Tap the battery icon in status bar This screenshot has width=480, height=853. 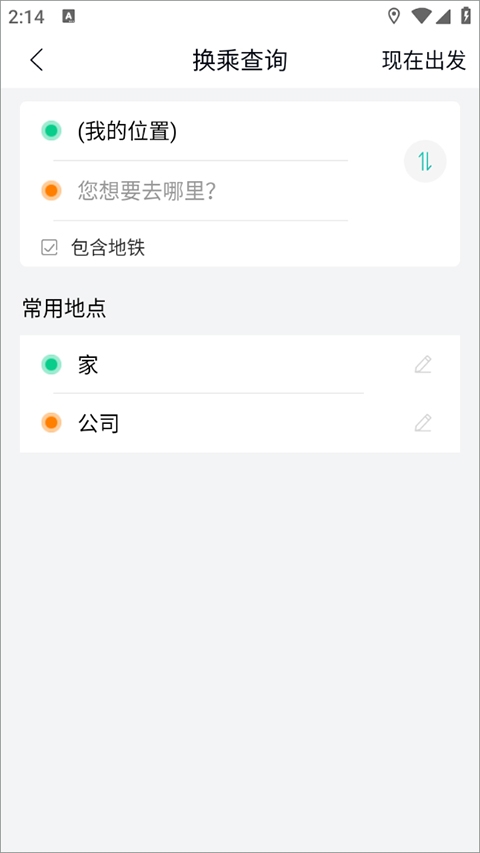tap(466, 16)
